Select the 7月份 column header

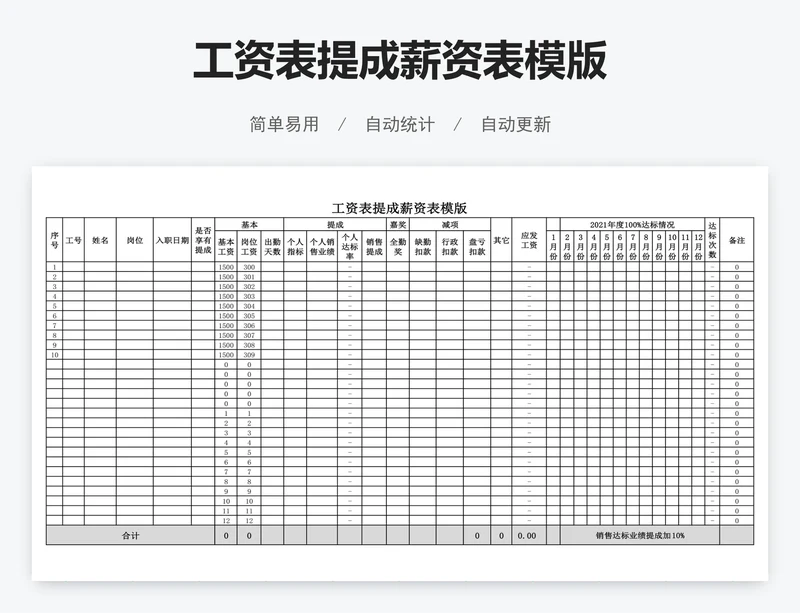coord(633,247)
